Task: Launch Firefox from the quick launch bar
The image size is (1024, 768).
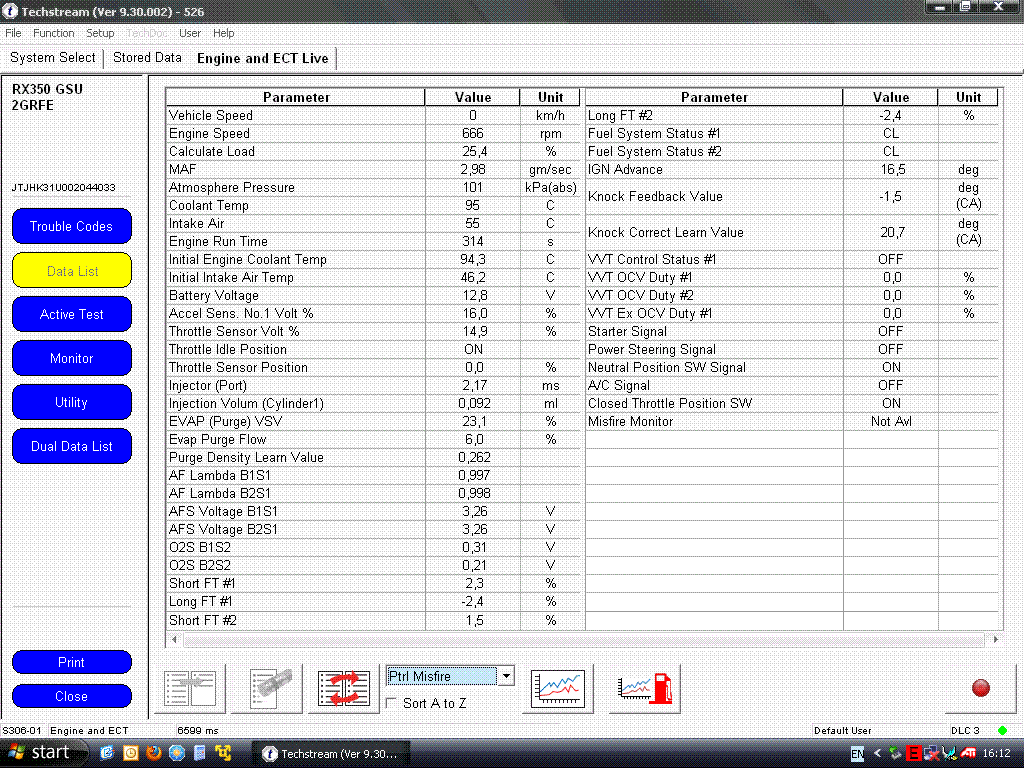Action: coord(153,753)
